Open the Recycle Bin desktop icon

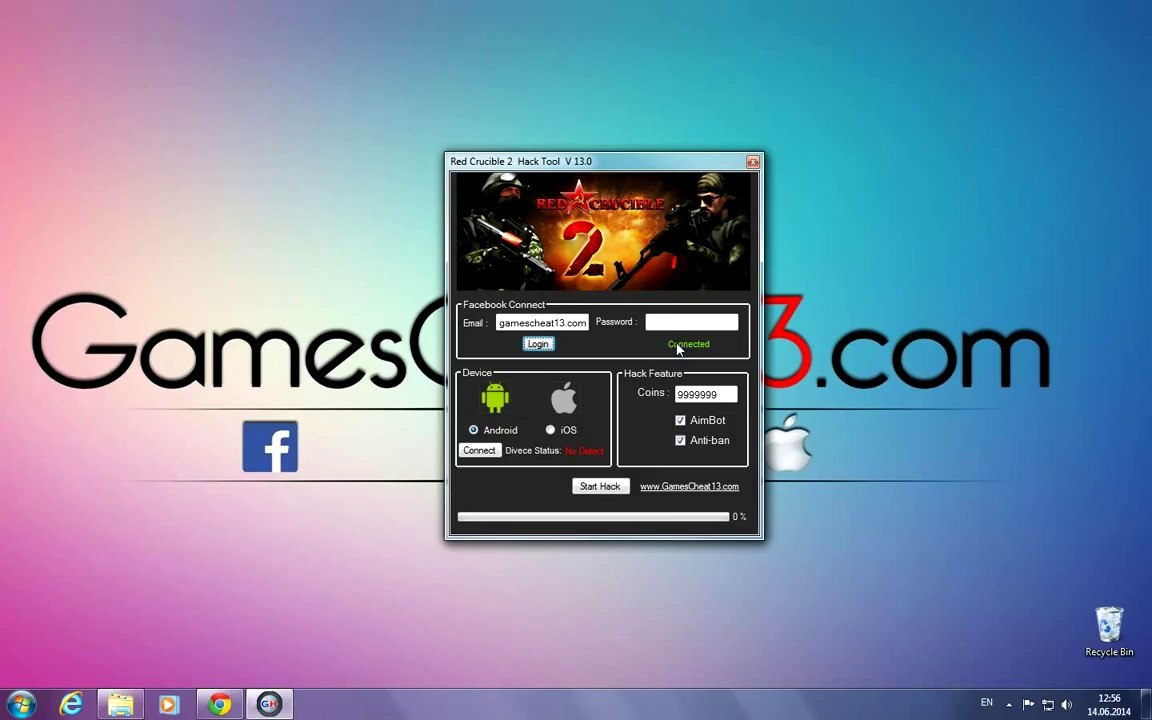(1109, 632)
